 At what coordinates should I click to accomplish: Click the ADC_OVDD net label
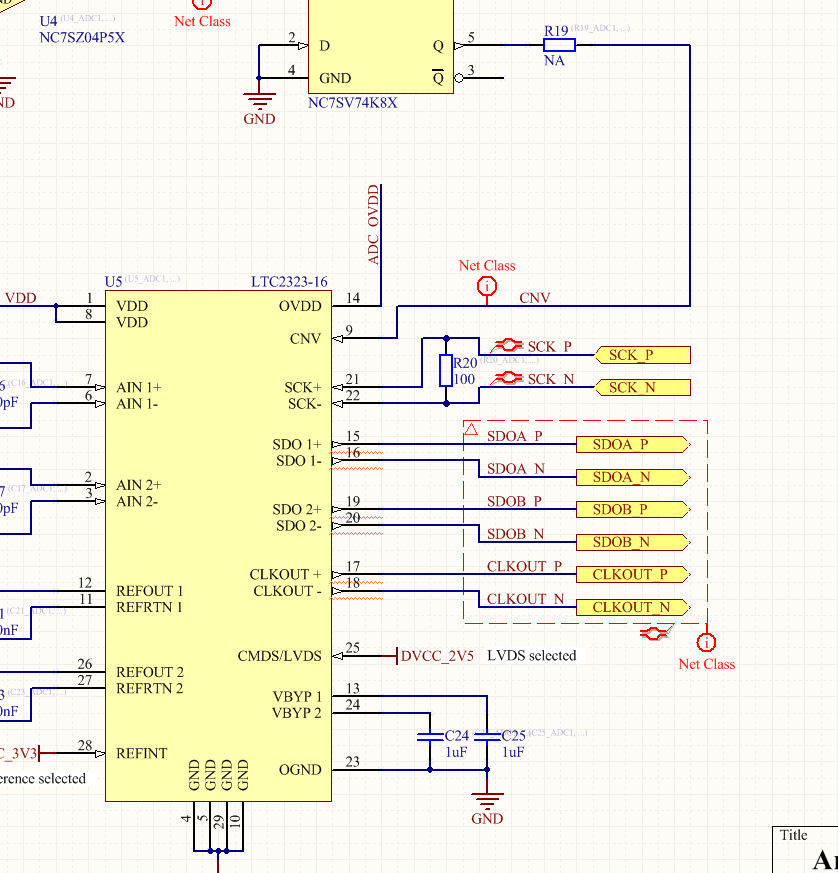click(x=373, y=225)
